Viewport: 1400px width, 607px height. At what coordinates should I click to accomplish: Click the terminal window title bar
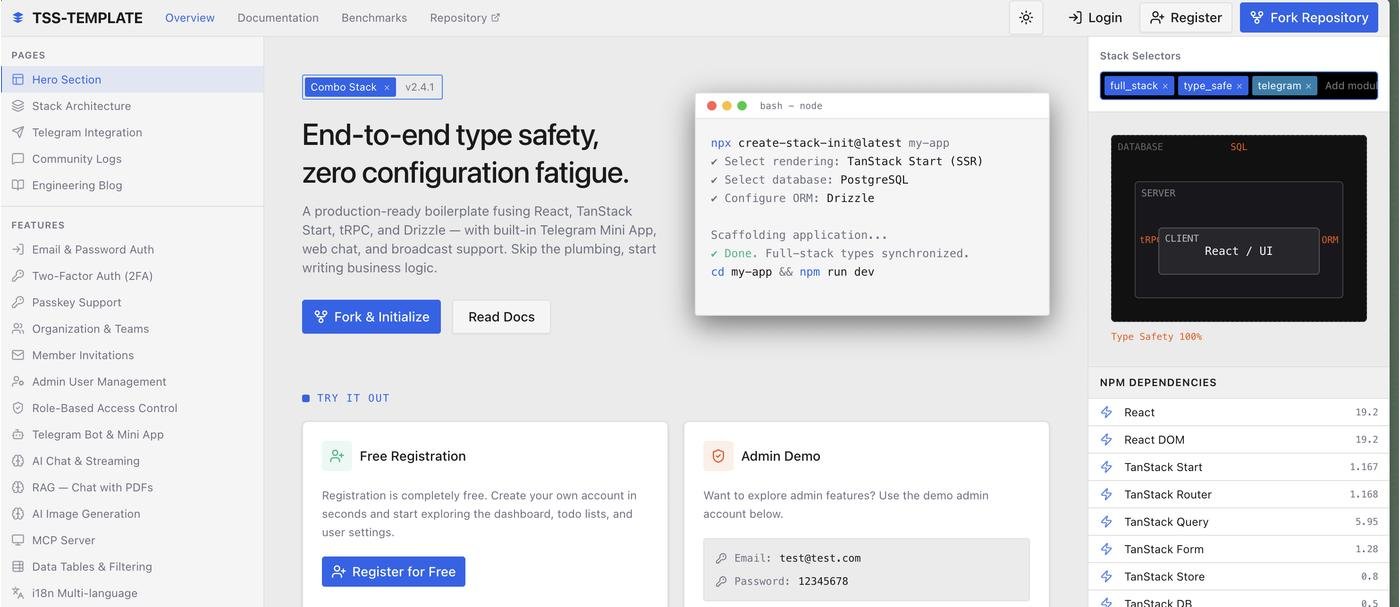tap(872, 106)
